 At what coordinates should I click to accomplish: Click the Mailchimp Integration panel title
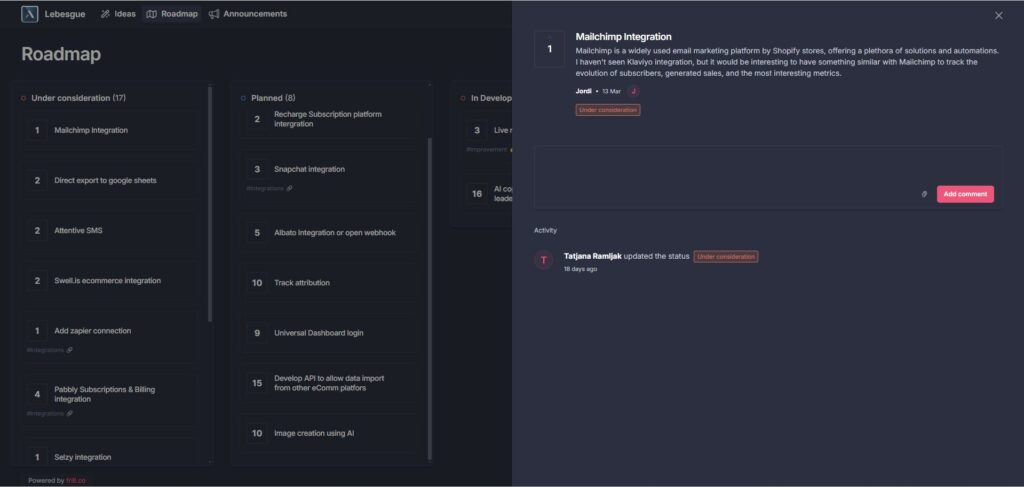coord(623,37)
